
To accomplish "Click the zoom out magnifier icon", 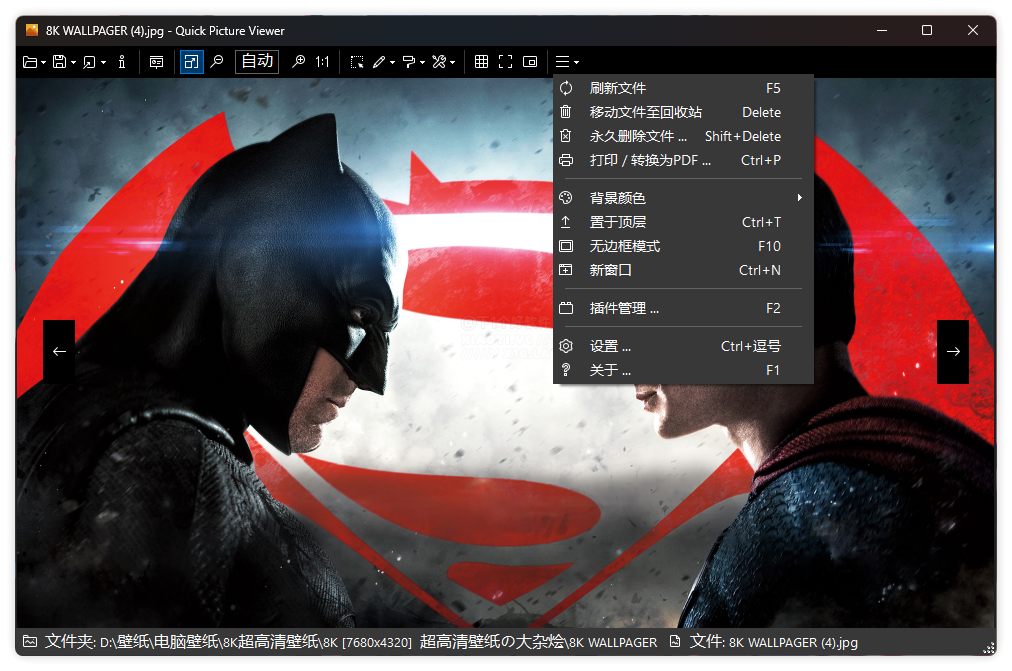I will pos(218,61).
